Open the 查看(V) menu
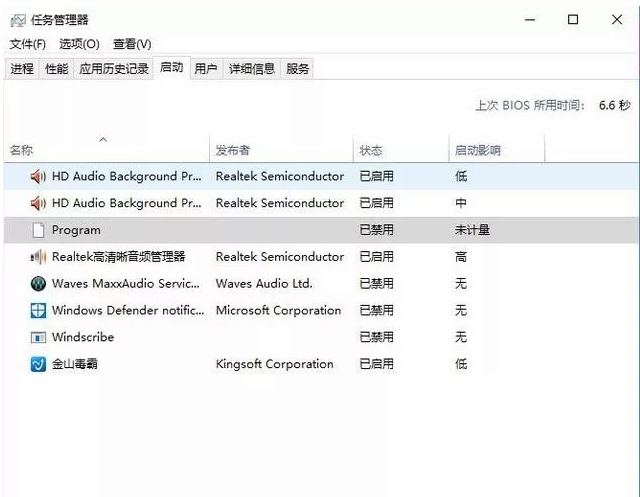640x497 pixels. point(132,44)
